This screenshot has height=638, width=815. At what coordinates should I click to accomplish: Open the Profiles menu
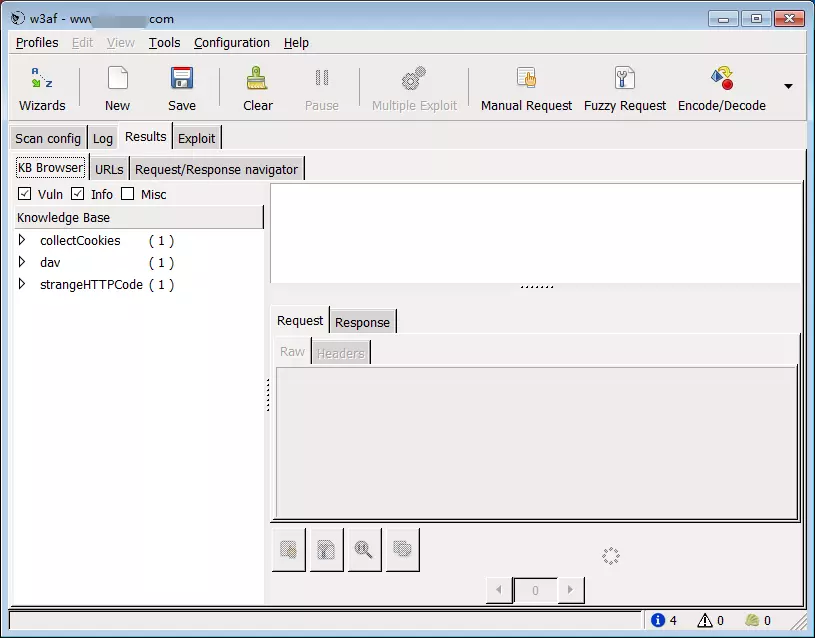click(x=37, y=43)
